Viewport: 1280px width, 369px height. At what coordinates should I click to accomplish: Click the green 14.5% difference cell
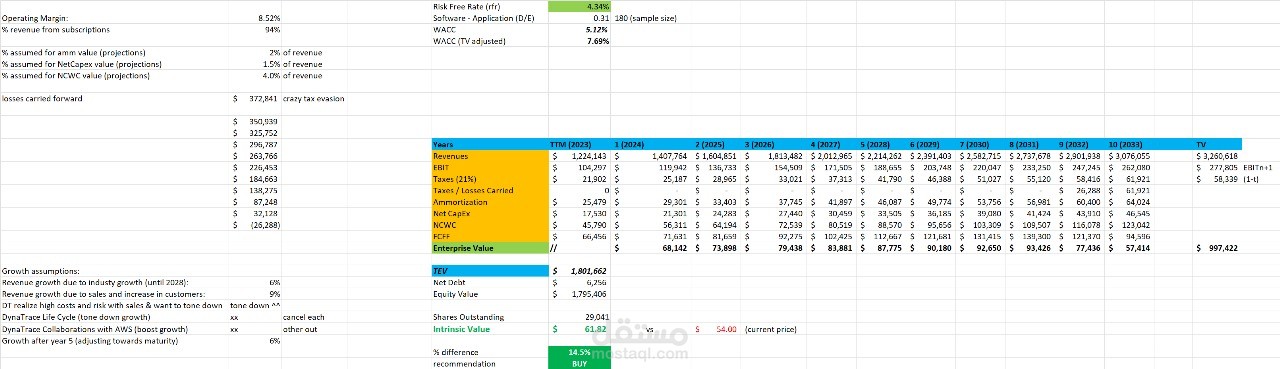[580, 352]
